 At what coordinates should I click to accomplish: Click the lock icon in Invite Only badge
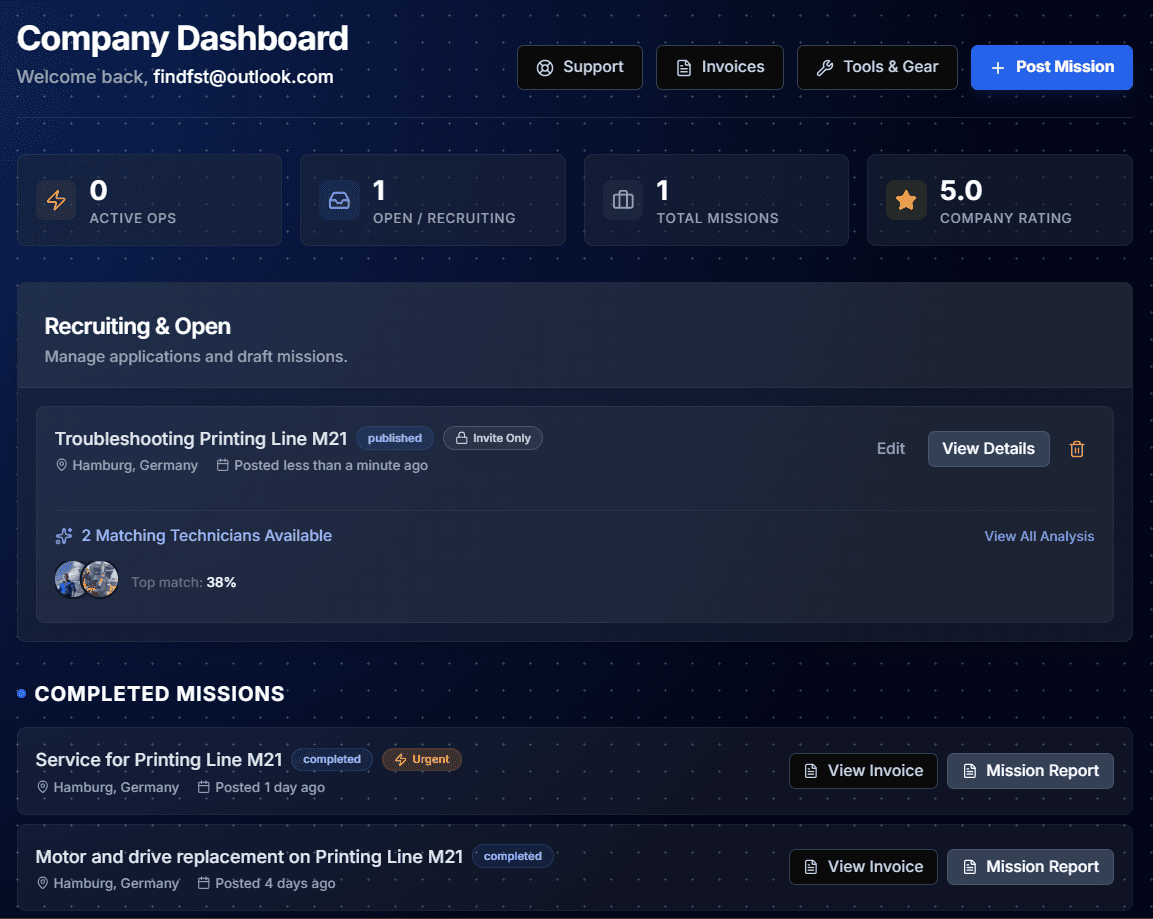point(459,438)
